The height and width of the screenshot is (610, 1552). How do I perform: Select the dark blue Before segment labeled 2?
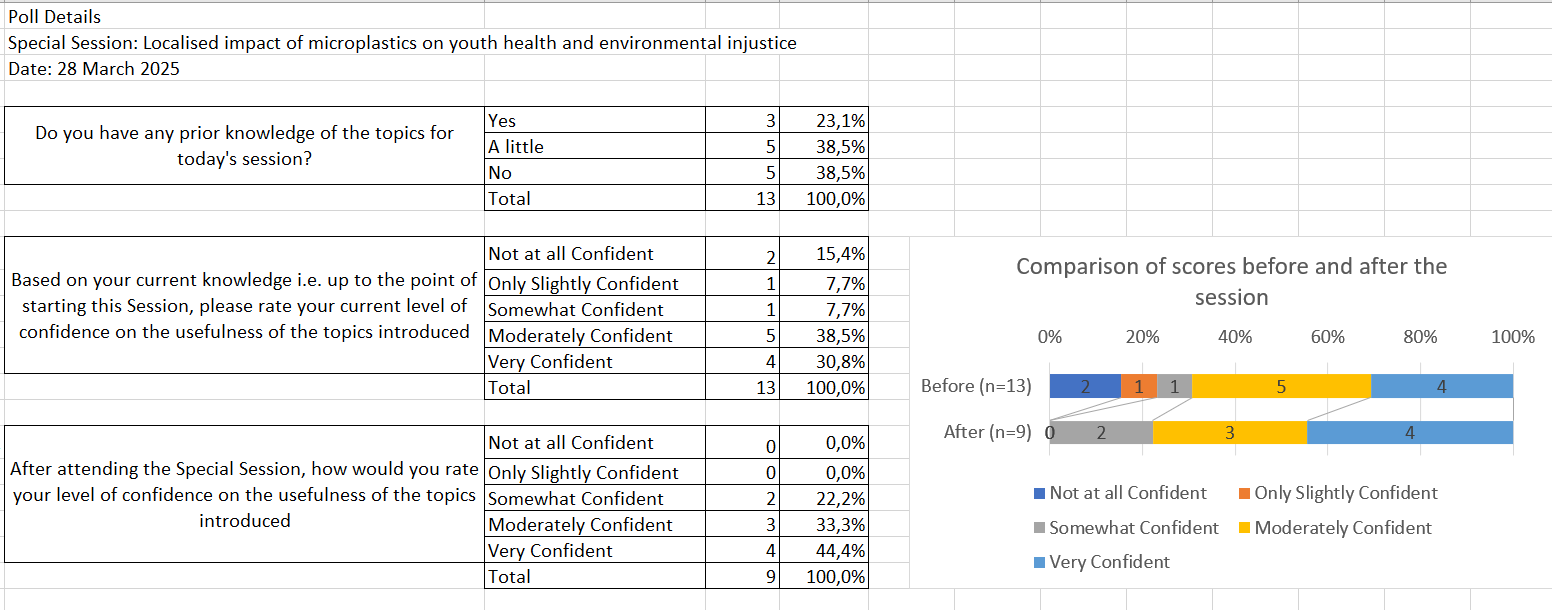click(1085, 386)
